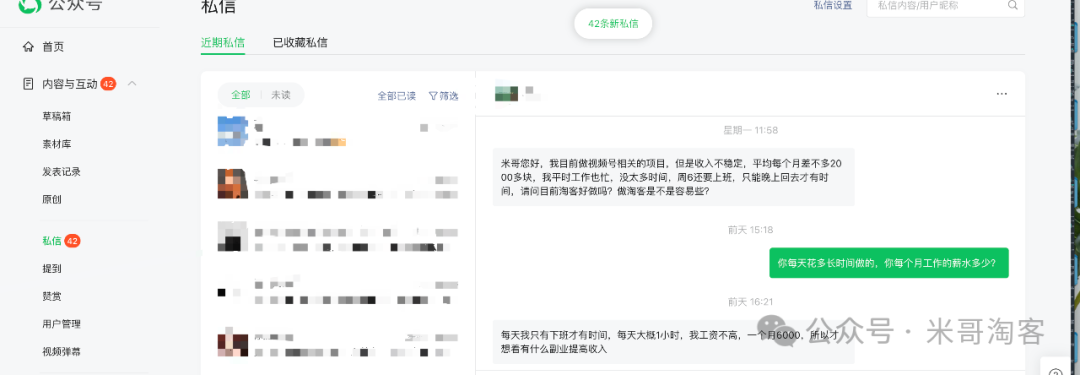This screenshot has height=375, width=1080.
Task: Click timestamp 前天 15:18
Action: (x=750, y=230)
